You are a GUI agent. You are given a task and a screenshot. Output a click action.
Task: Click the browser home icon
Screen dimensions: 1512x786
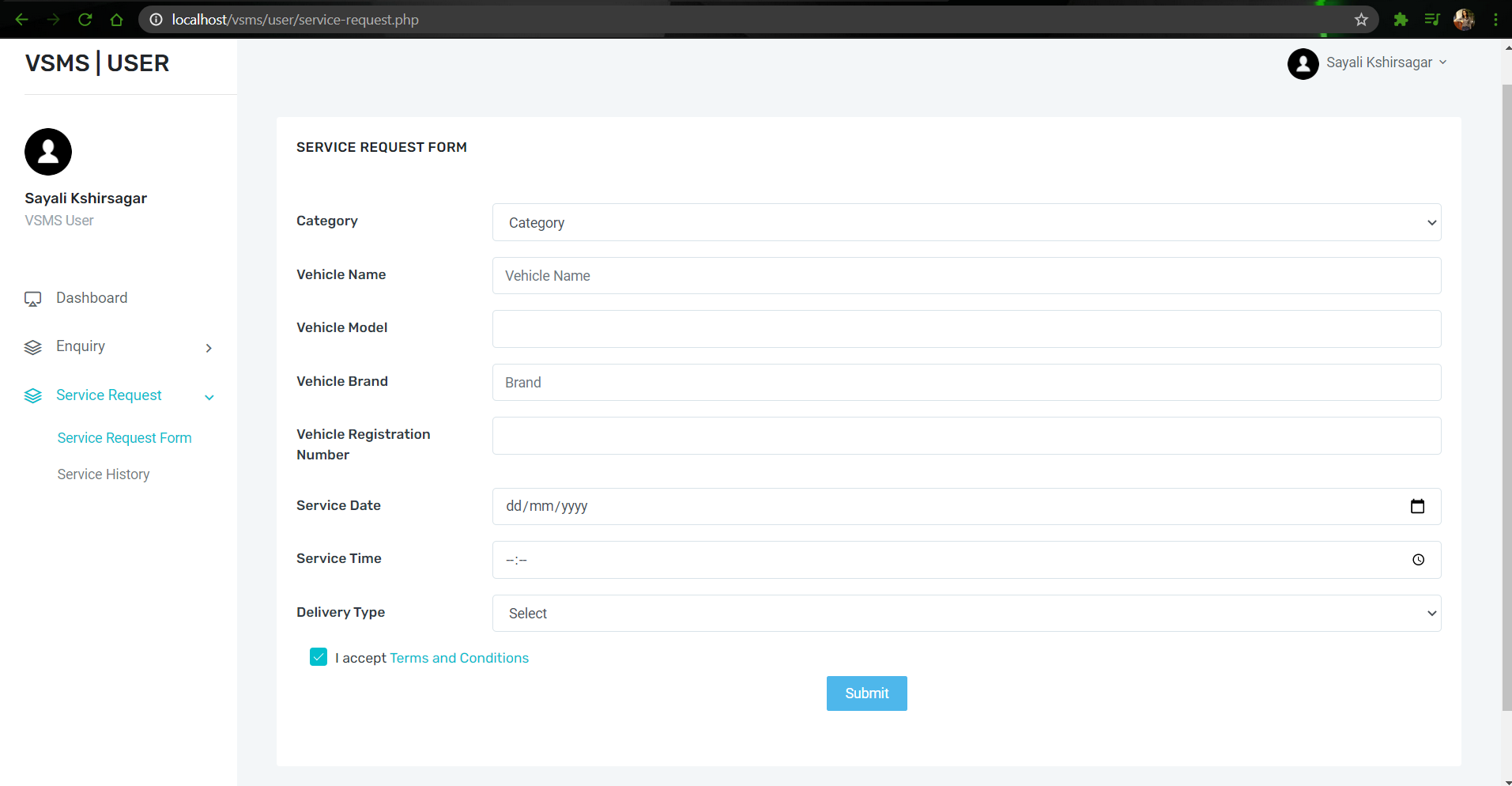point(117,20)
